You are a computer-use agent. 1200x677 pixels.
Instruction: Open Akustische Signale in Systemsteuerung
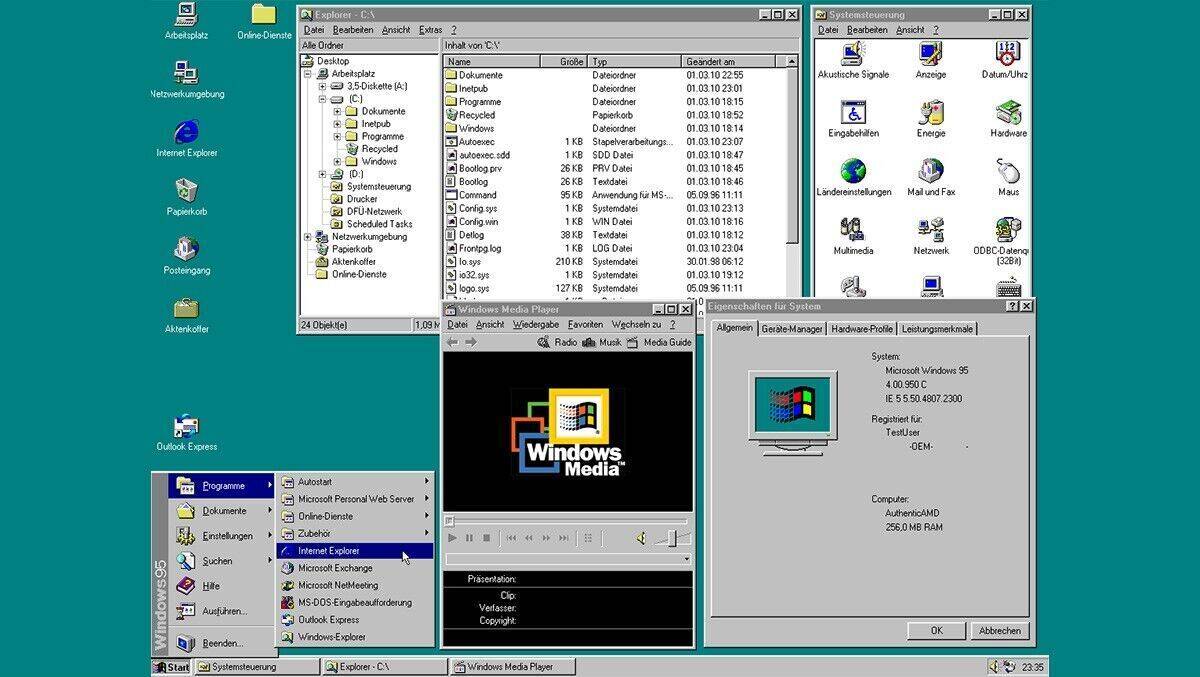tap(853, 61)
